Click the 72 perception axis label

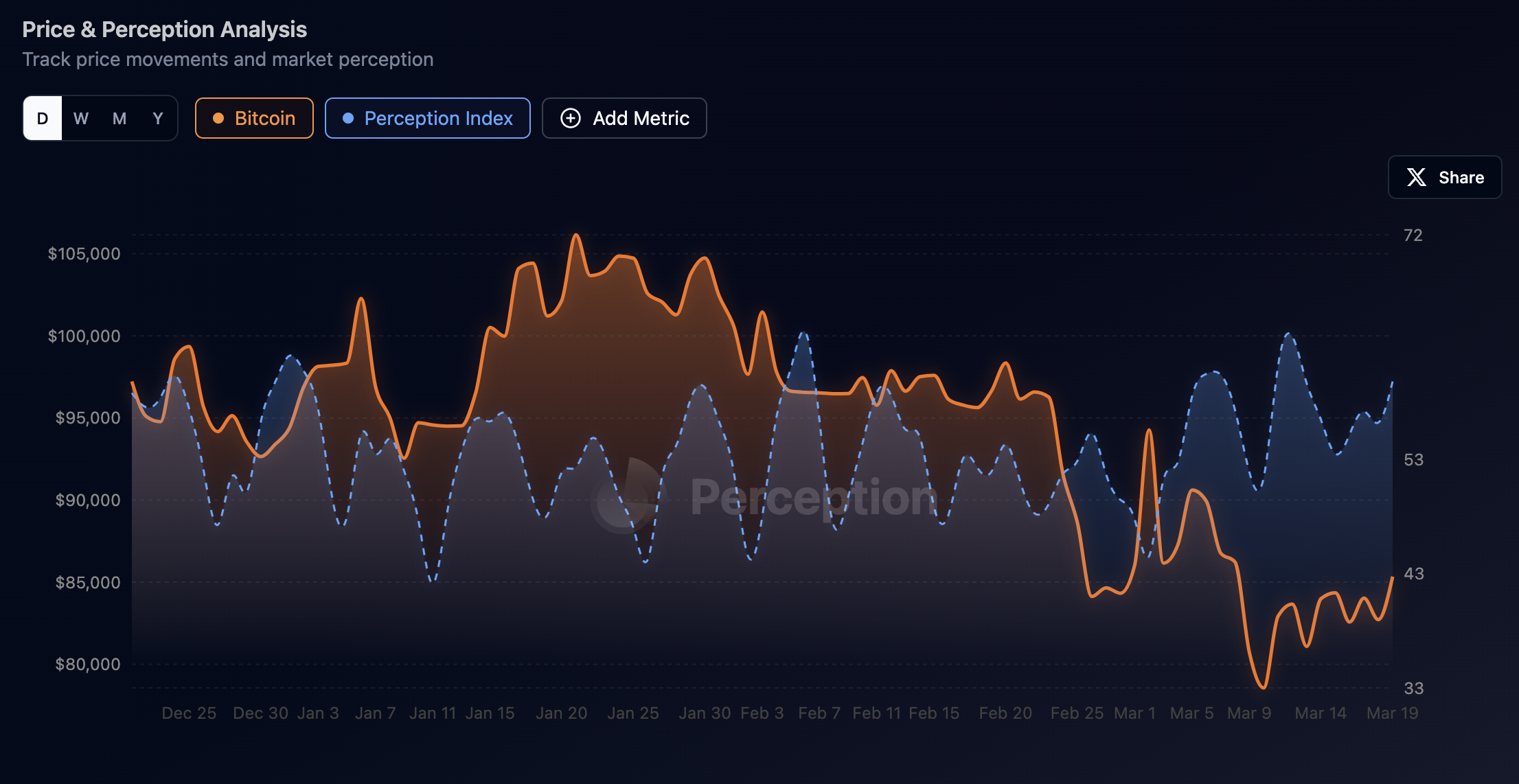(1413, 235)
